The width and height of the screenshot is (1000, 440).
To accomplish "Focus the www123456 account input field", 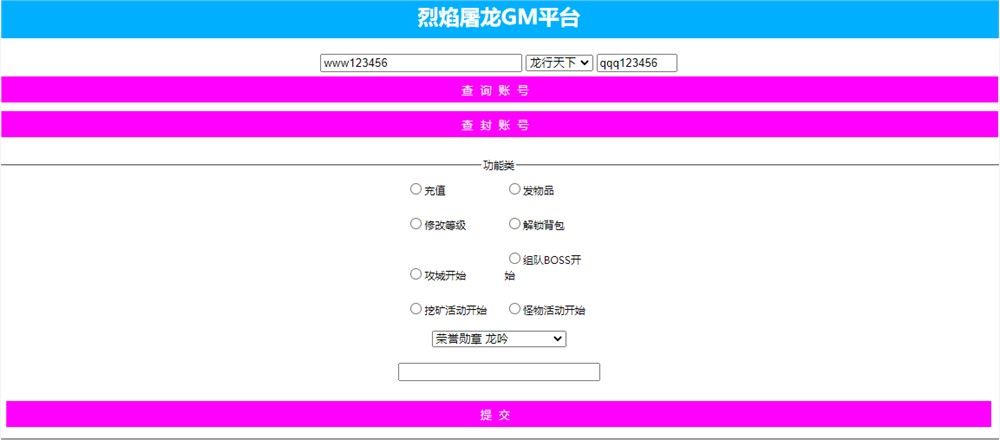I will tap(421, 63).
